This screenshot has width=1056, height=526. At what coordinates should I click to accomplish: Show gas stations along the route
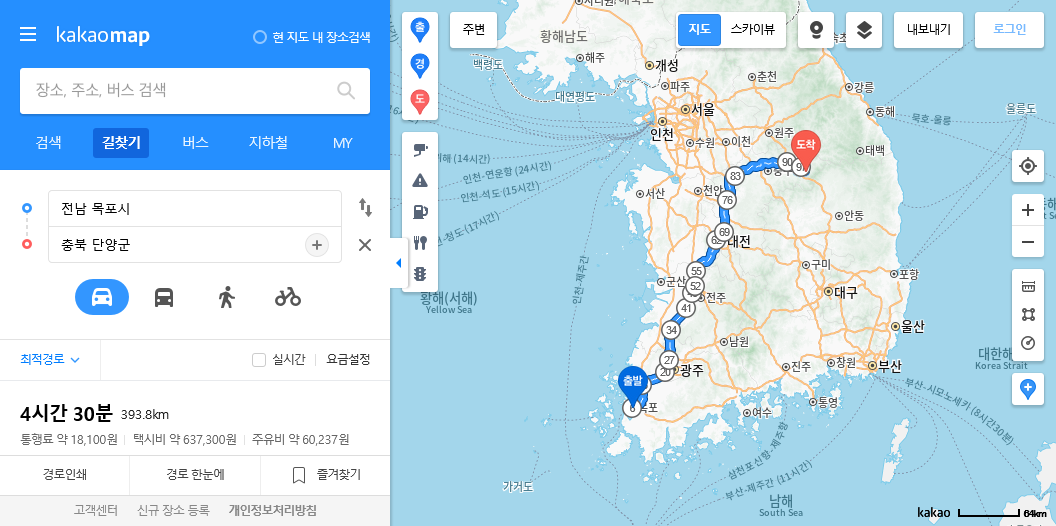[420, 211]
